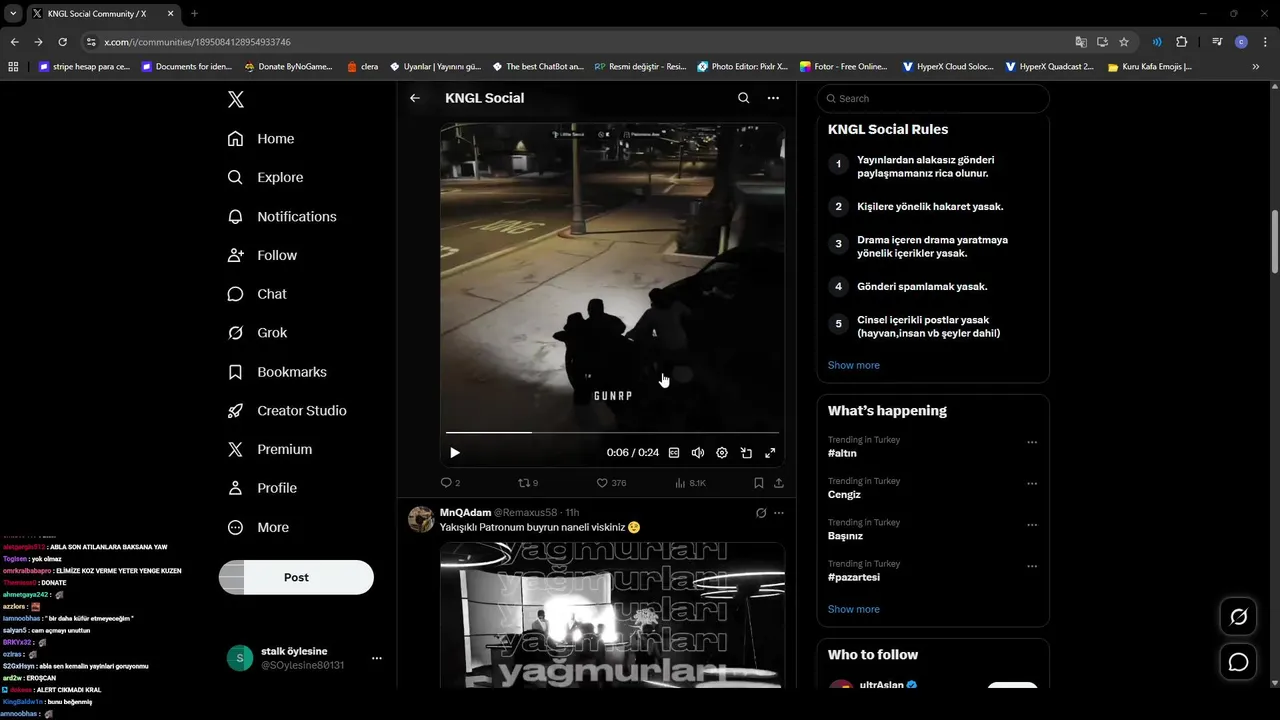Open floating chat messages button
The image size is (1280, 720).
click(1238, 662)
